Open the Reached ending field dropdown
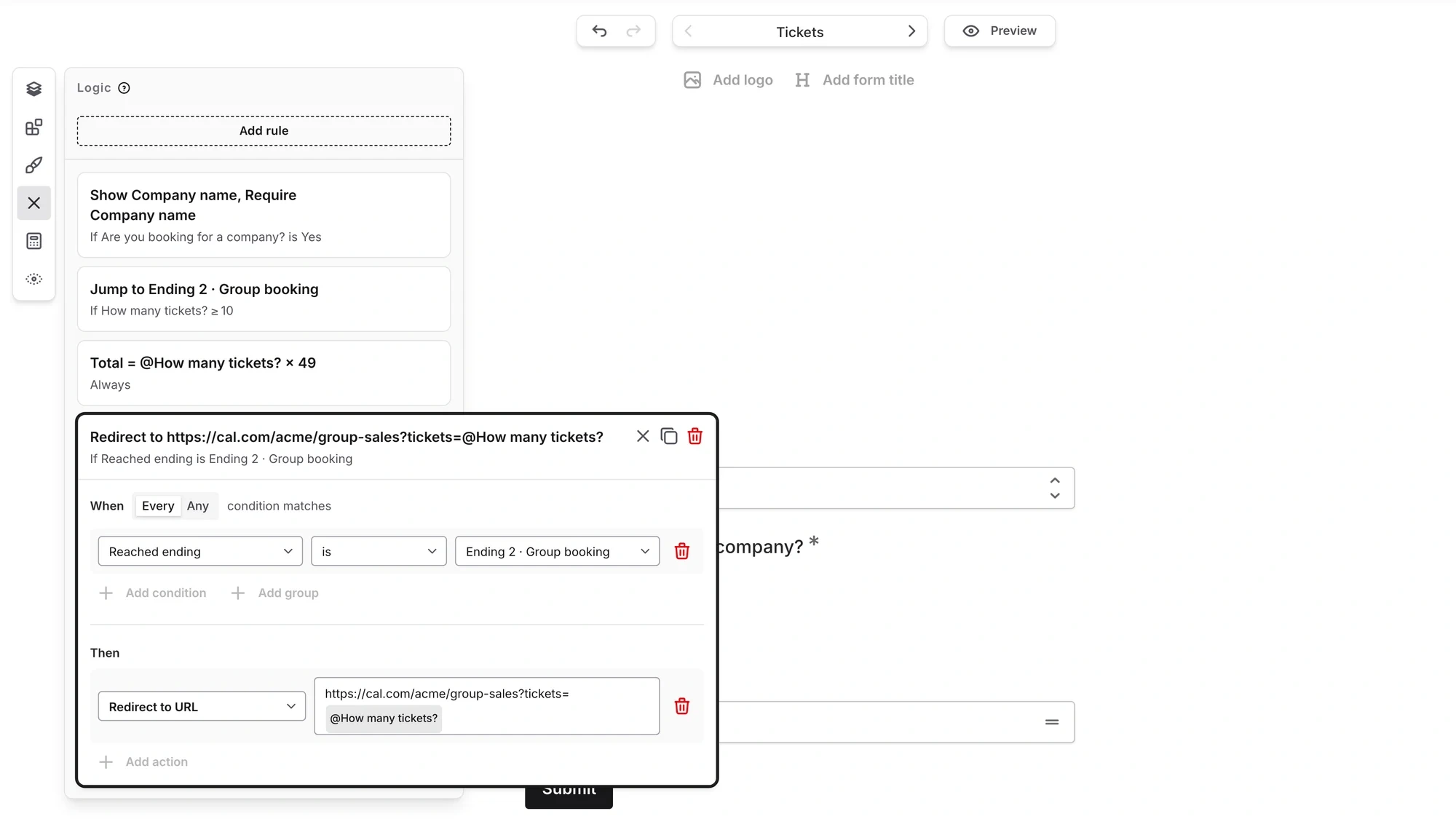The height and width of the screenshot is (819, 1456). [200, 551]
